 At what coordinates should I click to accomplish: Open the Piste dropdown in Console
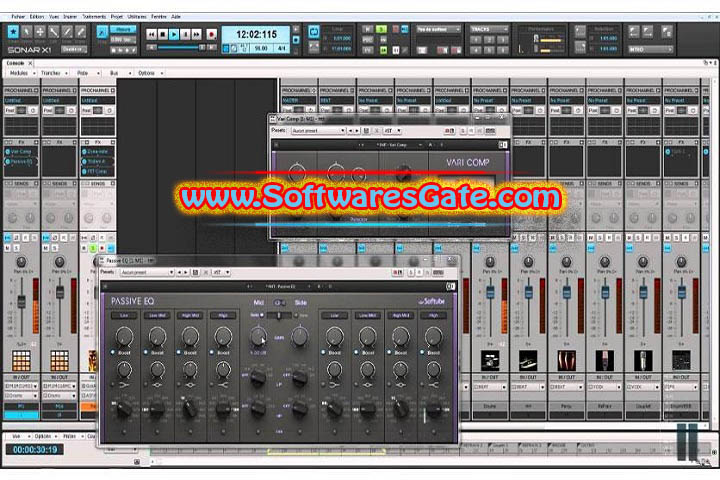click(x=88, y=73)
